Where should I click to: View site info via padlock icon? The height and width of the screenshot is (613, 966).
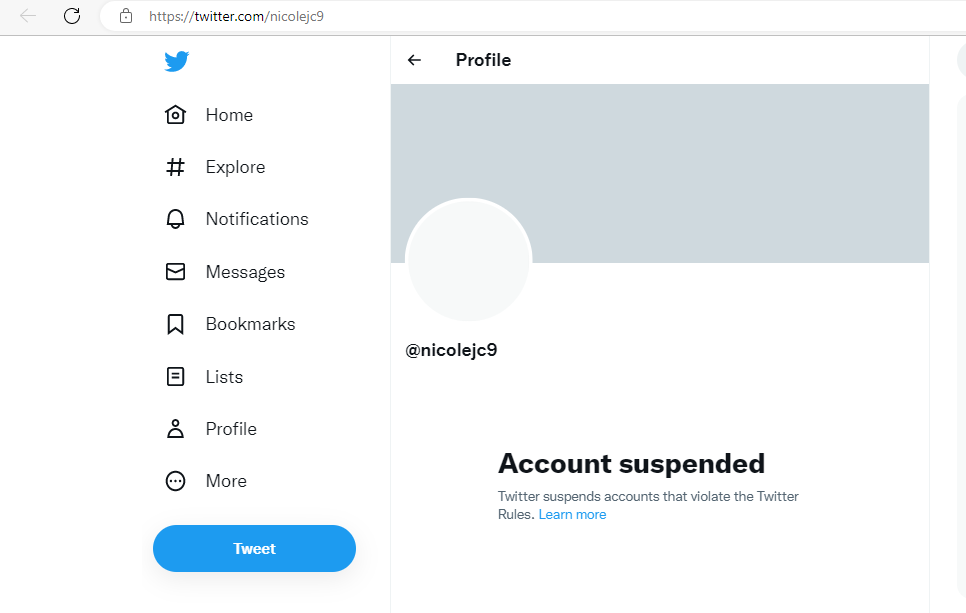tap(126, 16)
